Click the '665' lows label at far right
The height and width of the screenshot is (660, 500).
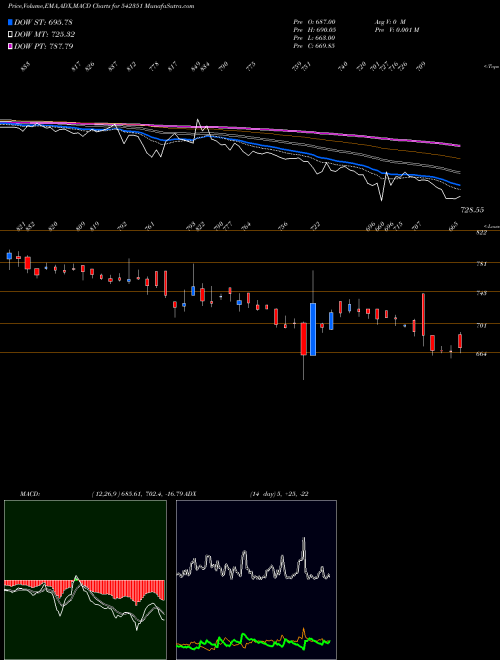tap(454, 226)
